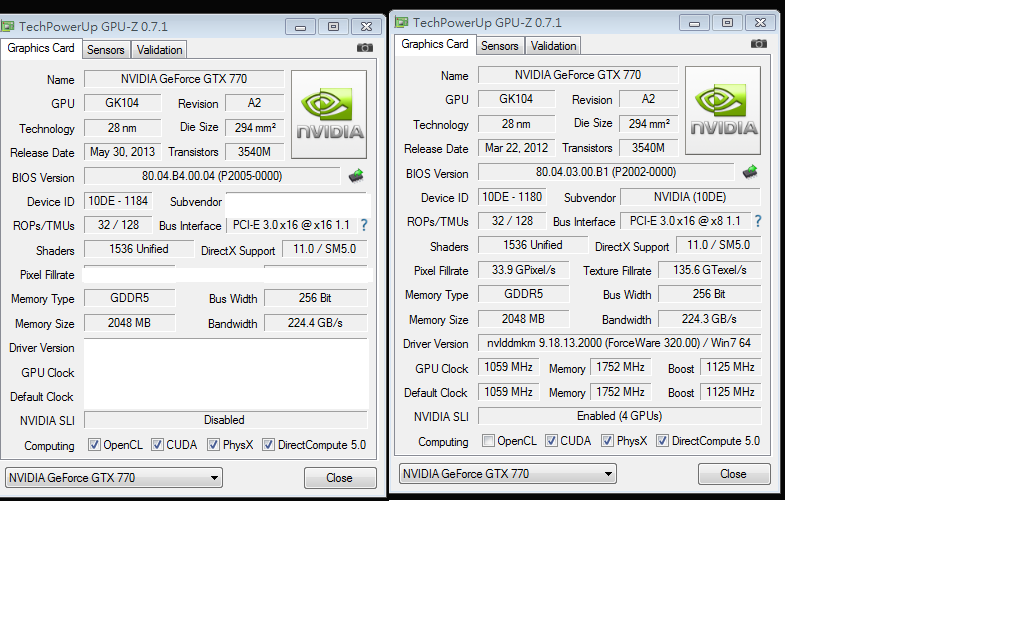The width and height of the screenshot is (1011, 620).
Task: Toggle OpenCL checkbox in right window
Action: click(488, 441)
